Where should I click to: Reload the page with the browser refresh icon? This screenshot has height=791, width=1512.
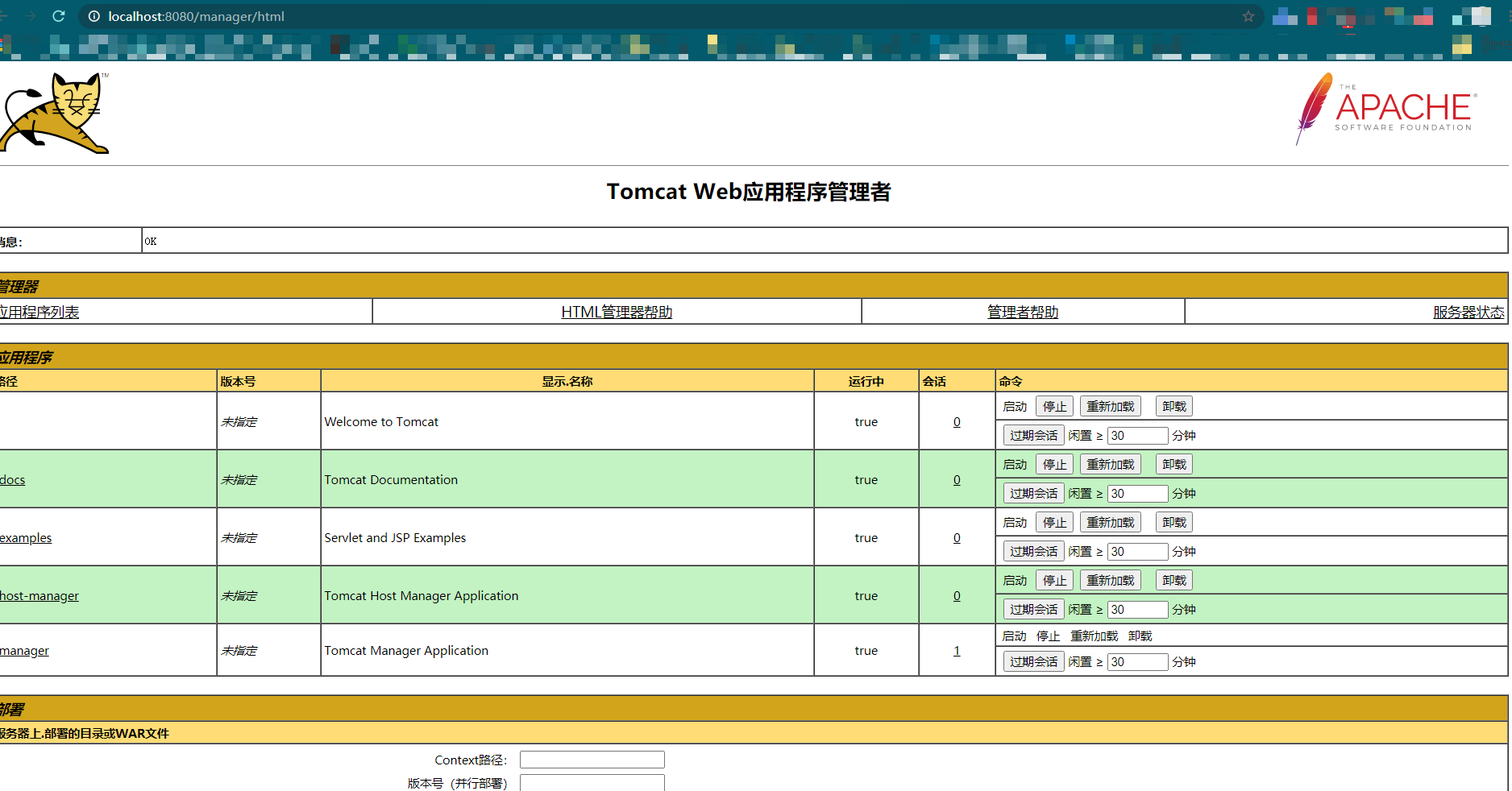(58, 16)
